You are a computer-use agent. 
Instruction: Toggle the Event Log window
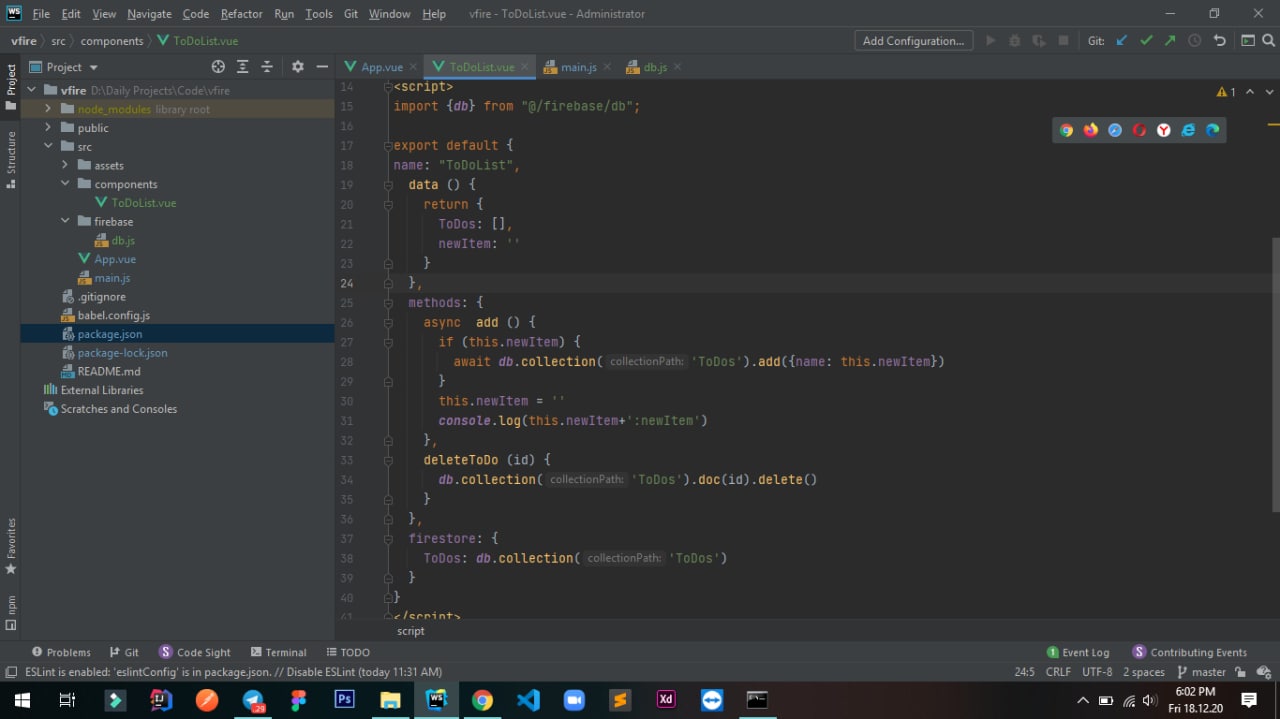point(1078,652)
